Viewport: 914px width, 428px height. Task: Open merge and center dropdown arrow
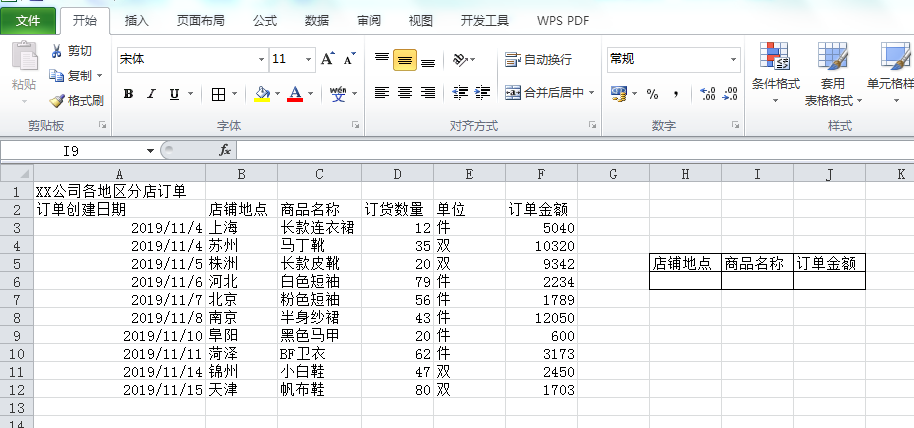pos(592,93)
